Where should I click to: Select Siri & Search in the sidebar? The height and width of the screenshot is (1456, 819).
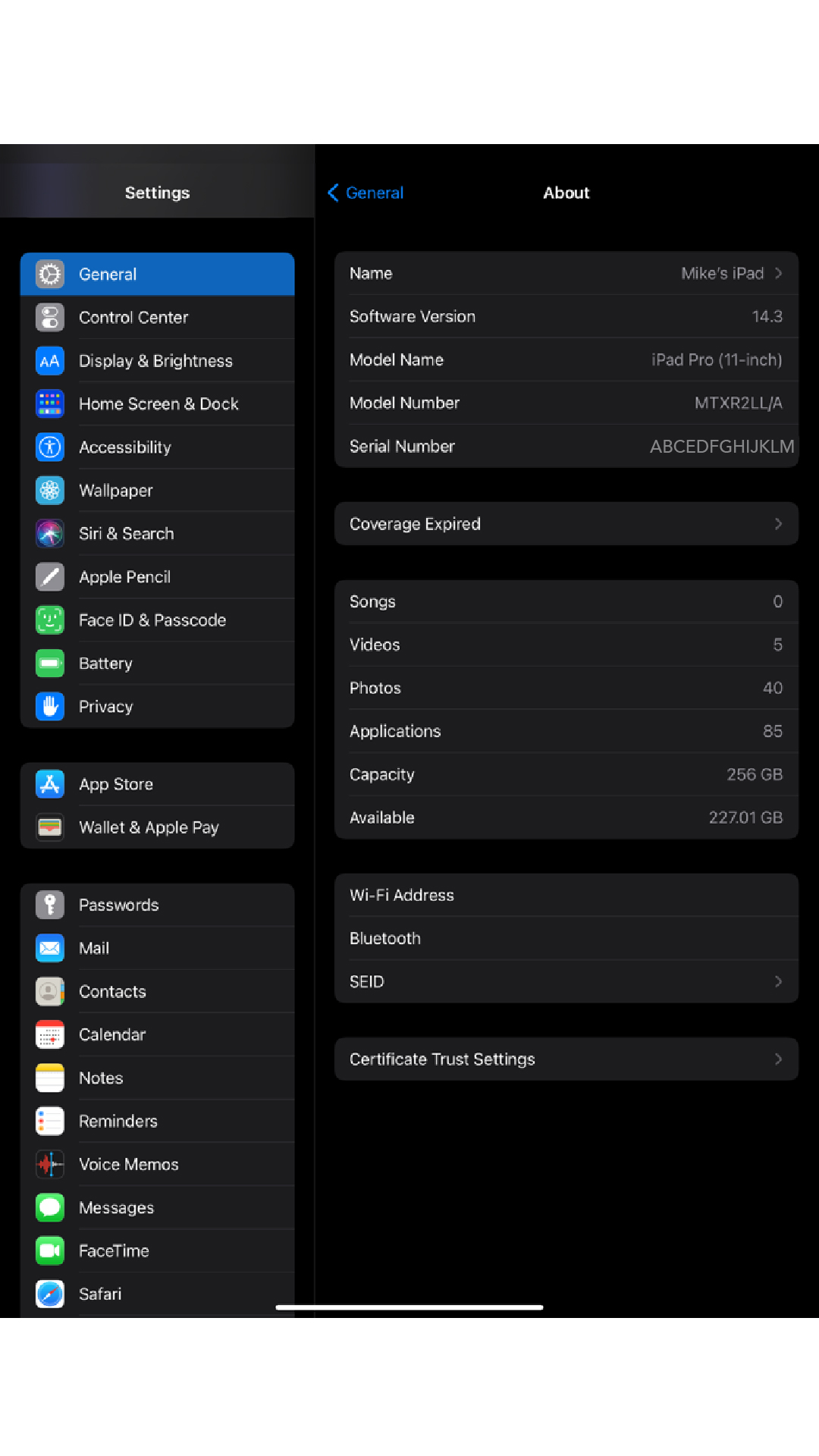[158, 534]
